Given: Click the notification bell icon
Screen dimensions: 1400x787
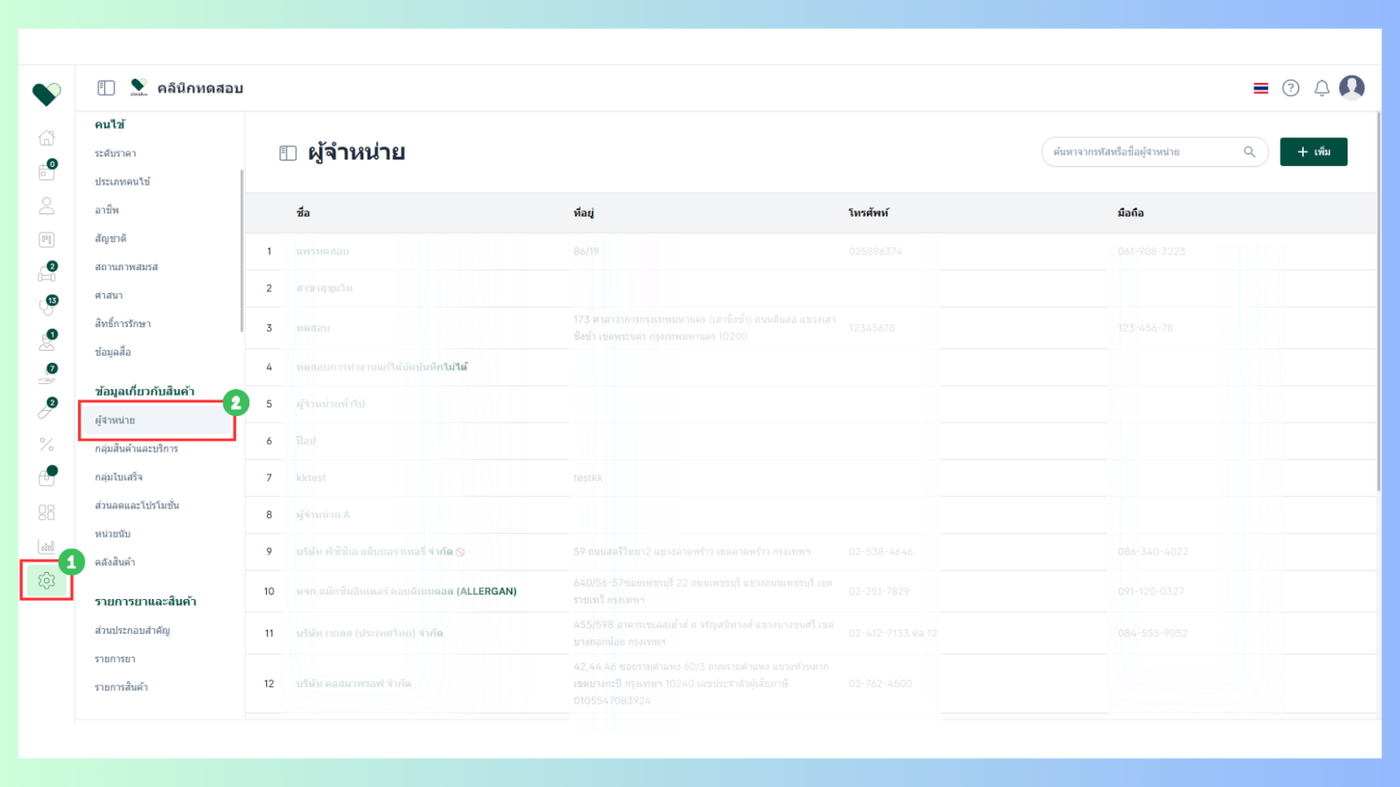Looking at the screenshot, I should coord(1321,88).
